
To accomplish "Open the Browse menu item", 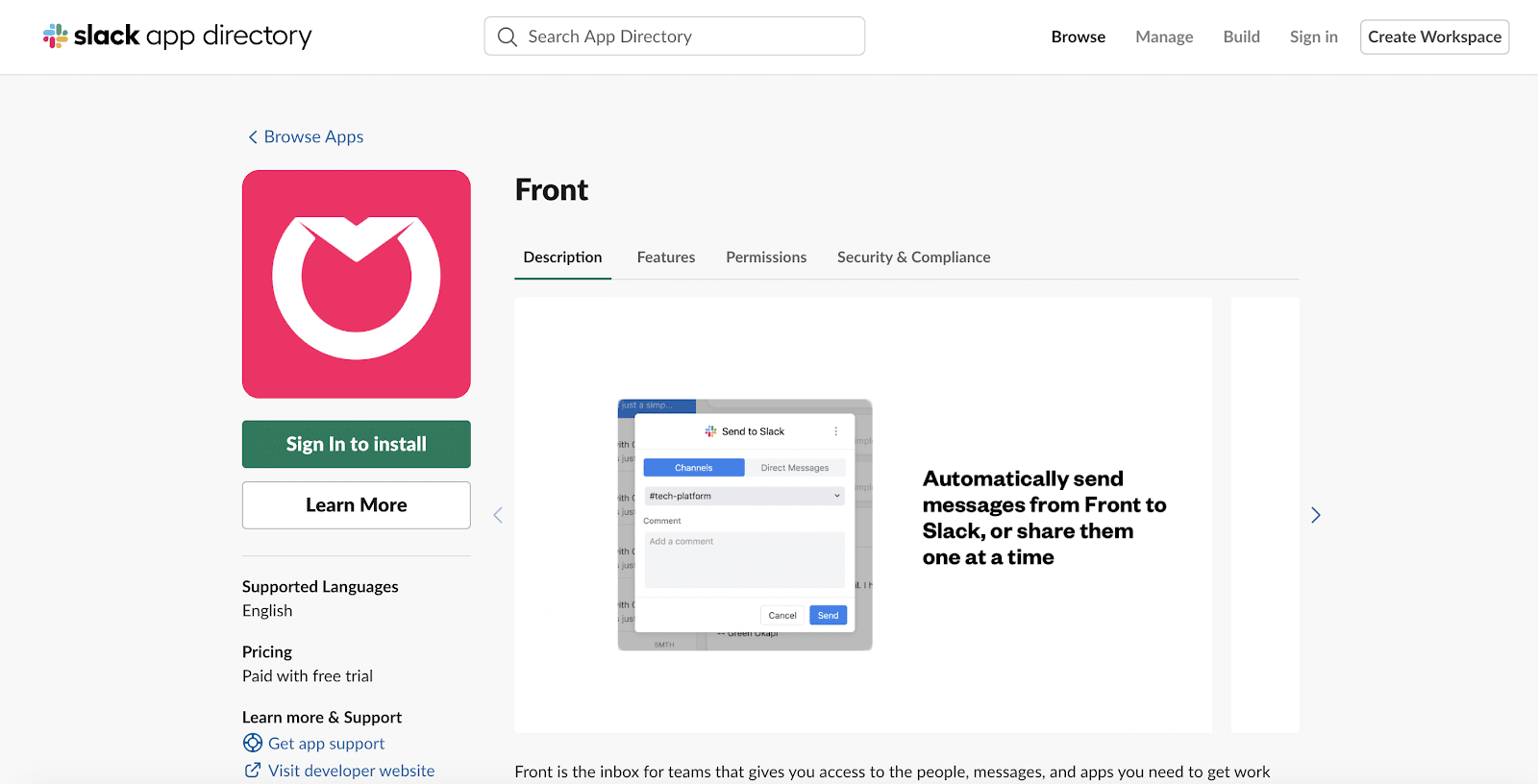I will [x=1078, y=37].
